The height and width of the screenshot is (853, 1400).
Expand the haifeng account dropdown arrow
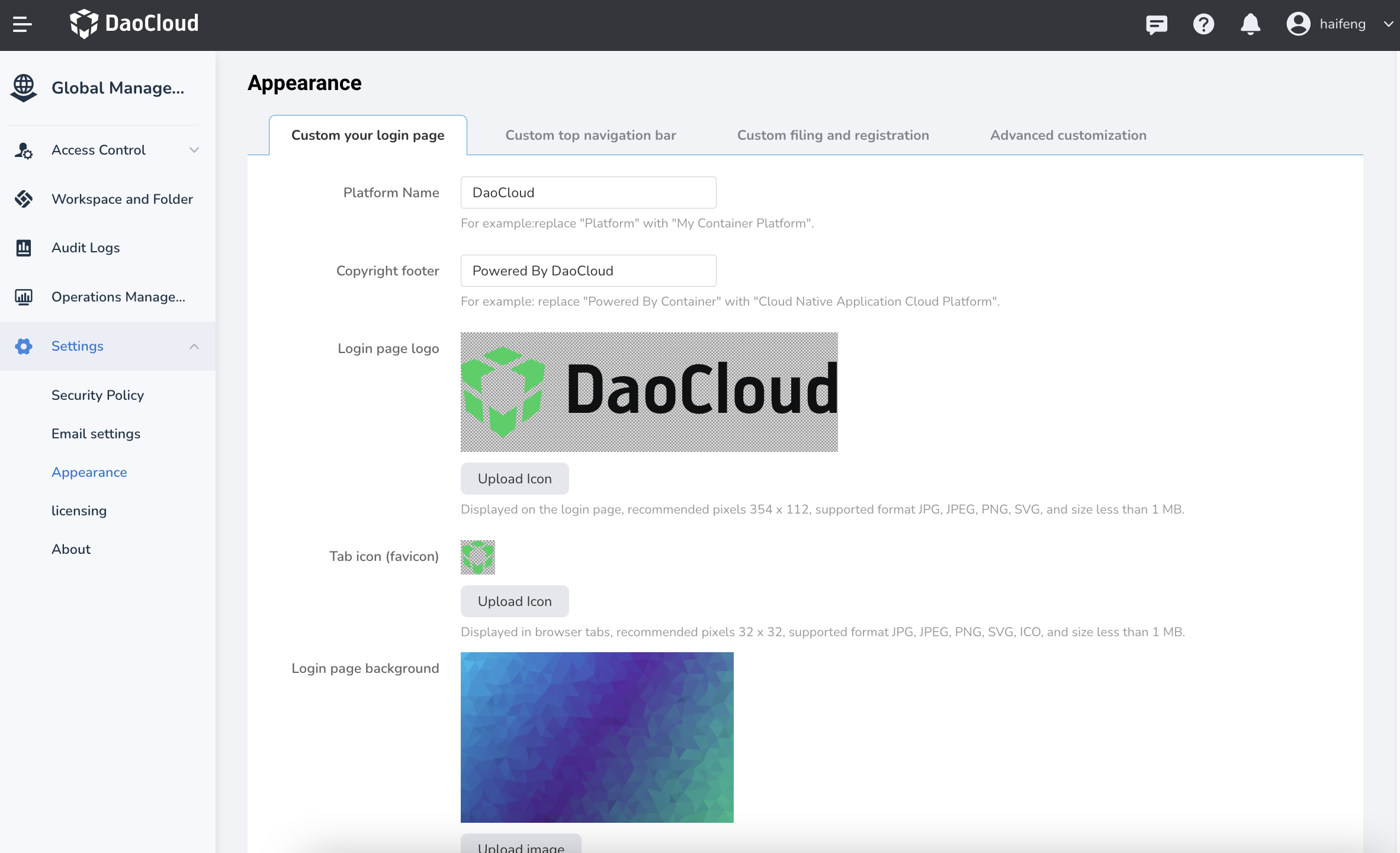[x=1388, y=24]
